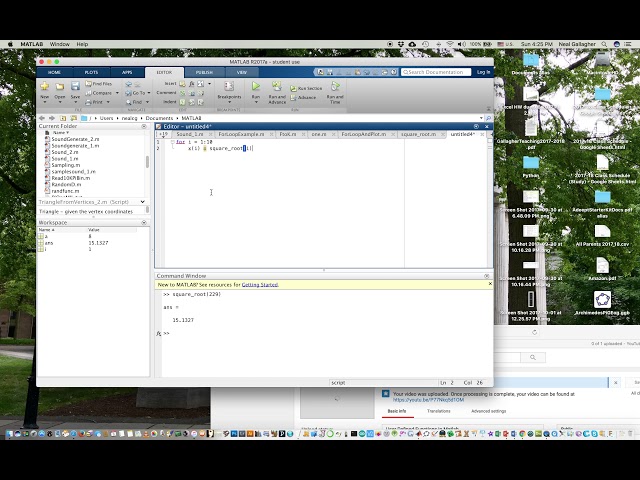The width and height of the screenshot is (640, 480).
Task: Open the Window menu in menu bar
Action: (x=60, y=44)
